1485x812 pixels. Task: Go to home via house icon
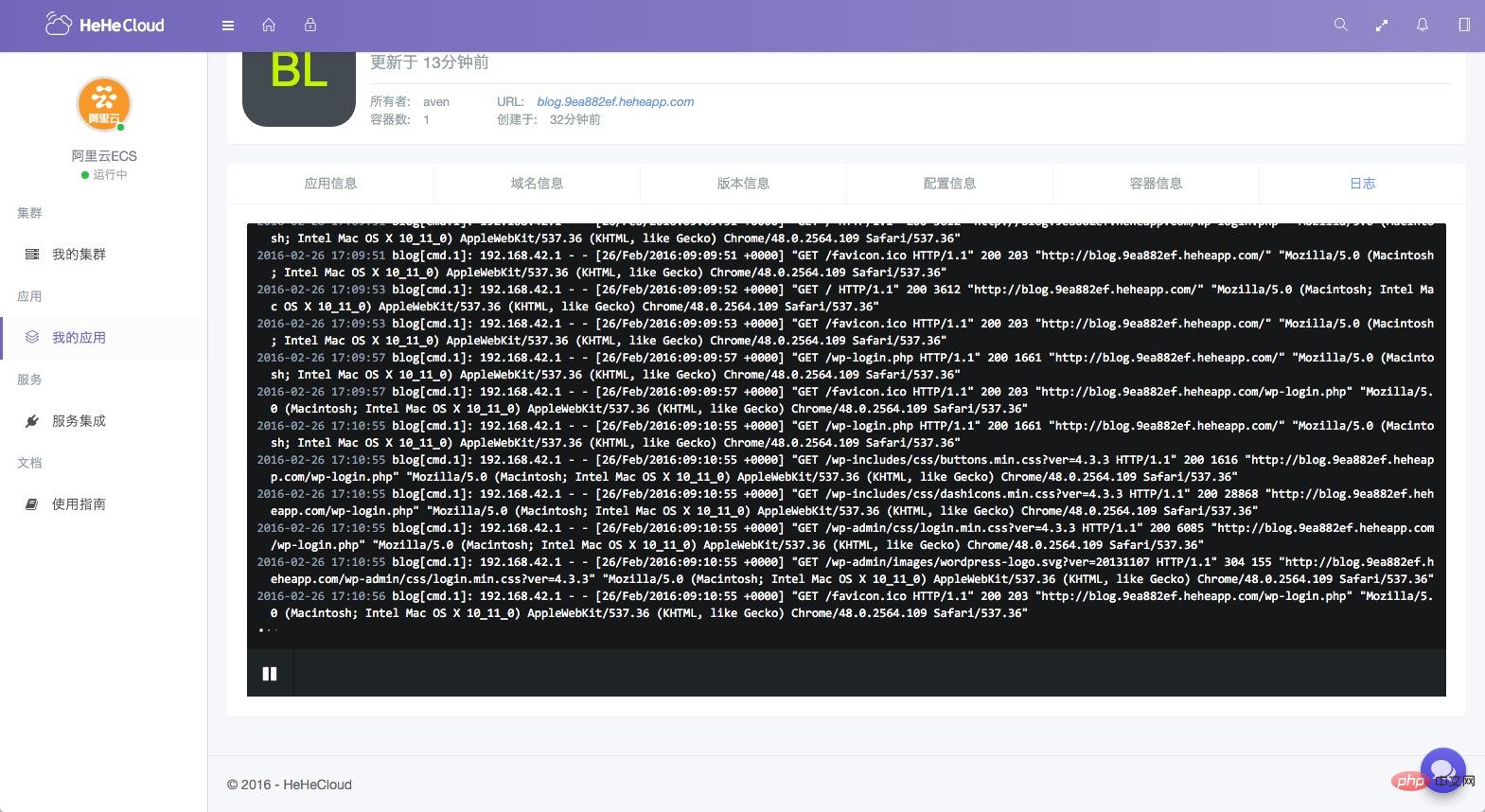[x=269, y=26]
